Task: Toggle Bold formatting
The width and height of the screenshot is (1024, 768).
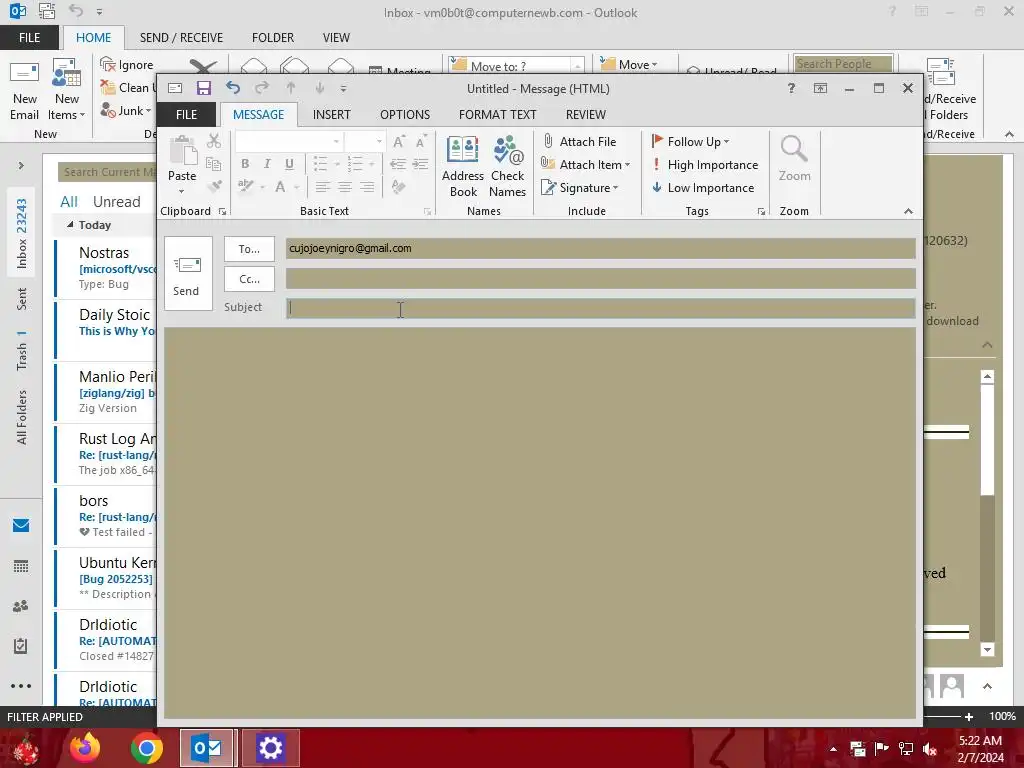Action: 245,164
